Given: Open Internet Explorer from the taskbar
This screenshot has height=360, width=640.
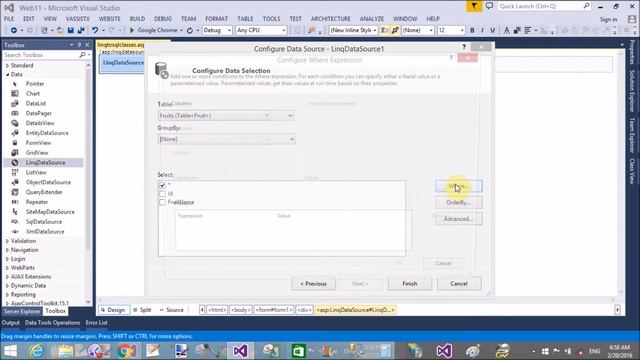Looking at the screenshot, I should 36,351.
